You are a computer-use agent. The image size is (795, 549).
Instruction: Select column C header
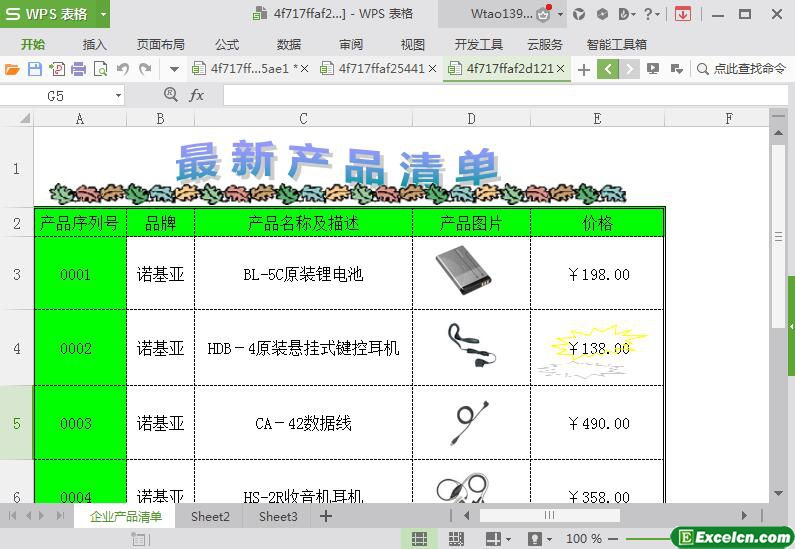click(x=303, y=119)
